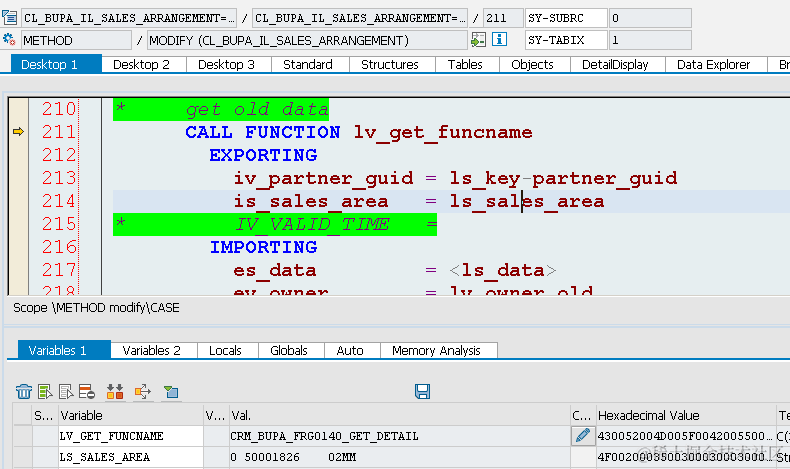The image size is (790, 469).
Task: Click the SY-TABIX value field showing 1
Action: pyautogui.click(x=650, y=40)
